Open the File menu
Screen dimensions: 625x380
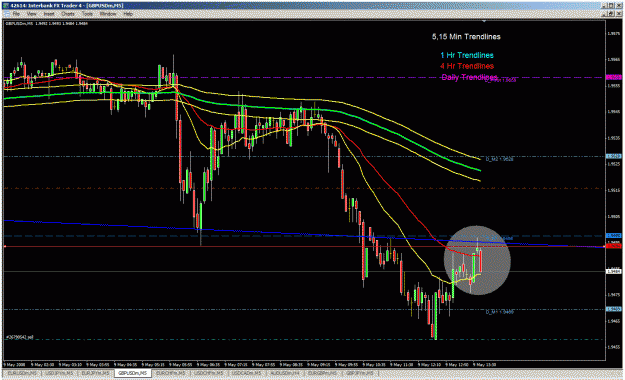[x=16, y=14]
